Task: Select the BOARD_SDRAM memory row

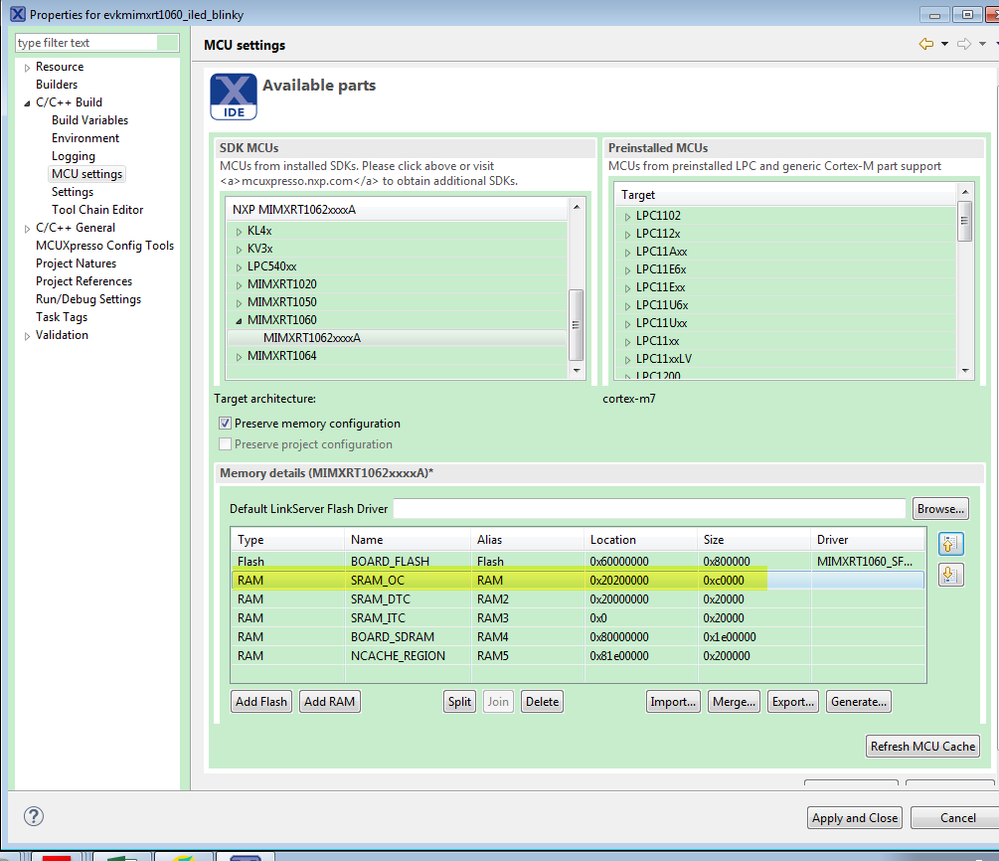Action: (x=577, y=637)
